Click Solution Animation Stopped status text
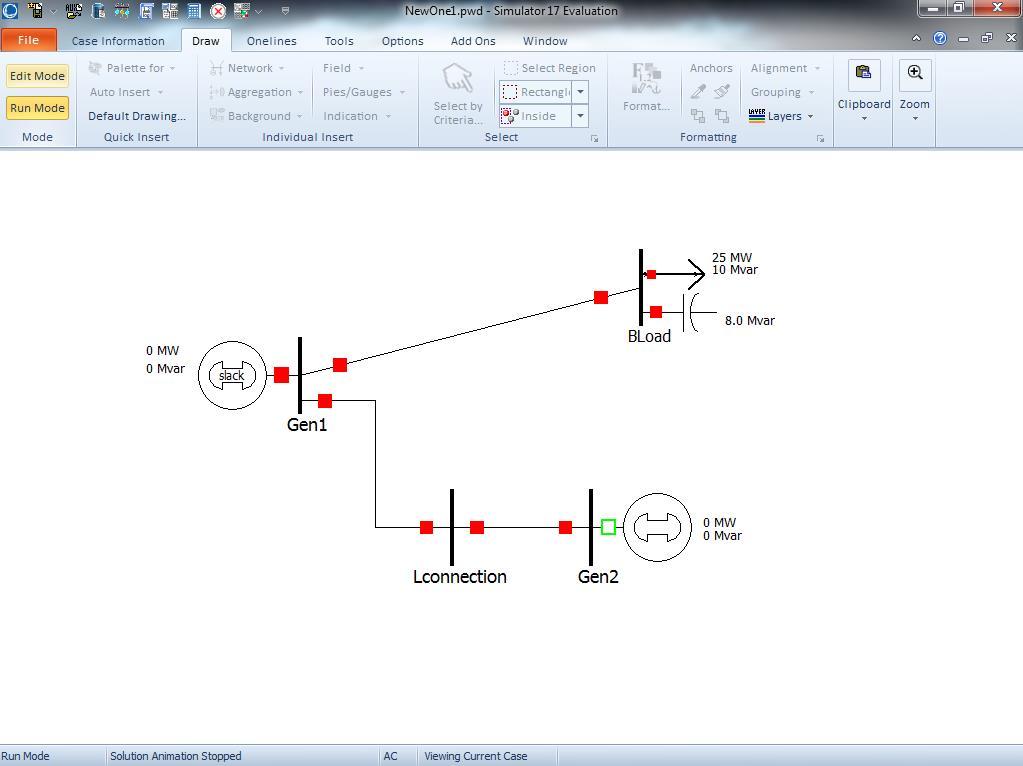 tap(176, 756)
